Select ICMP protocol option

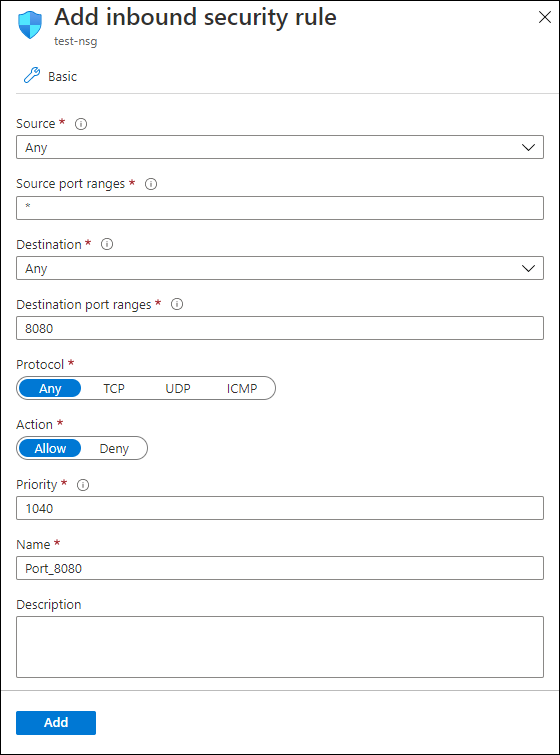(242, 388)
